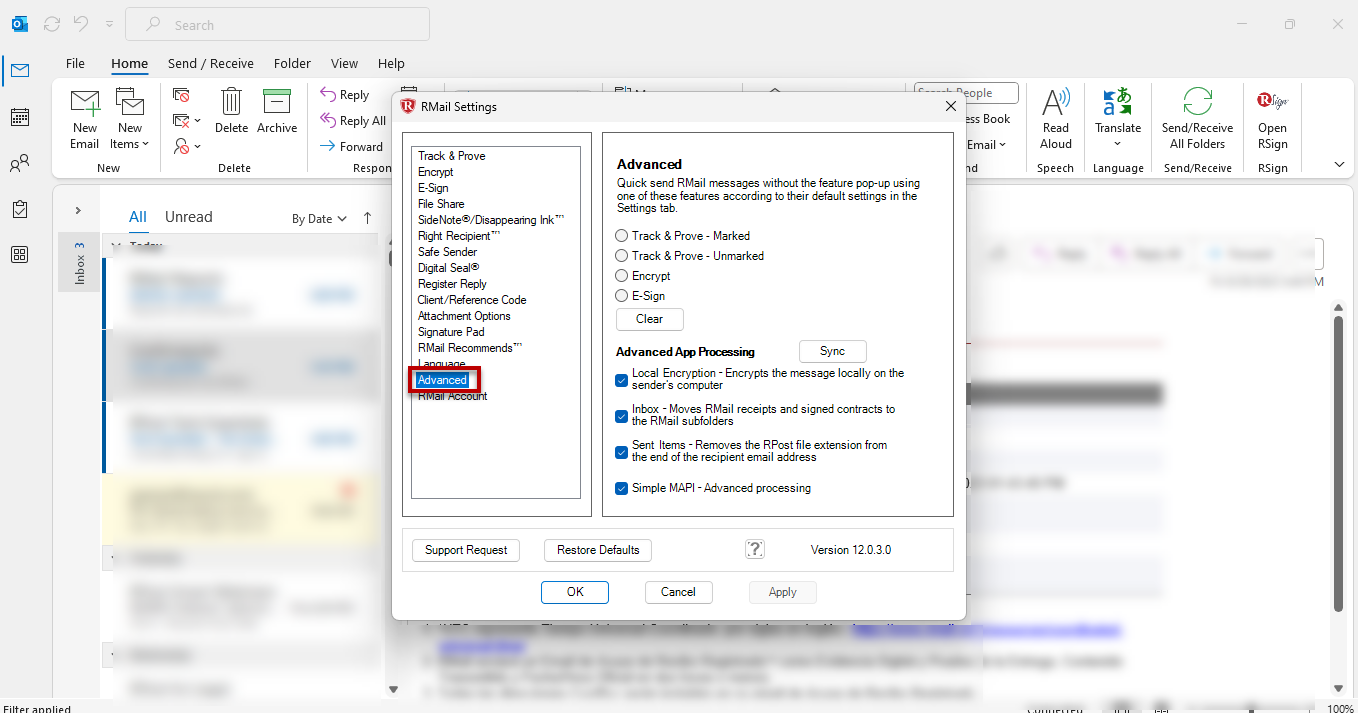Click the Ignore conversation icon
This screenshot has height=713, width=1358.
(x=181, y=95)
